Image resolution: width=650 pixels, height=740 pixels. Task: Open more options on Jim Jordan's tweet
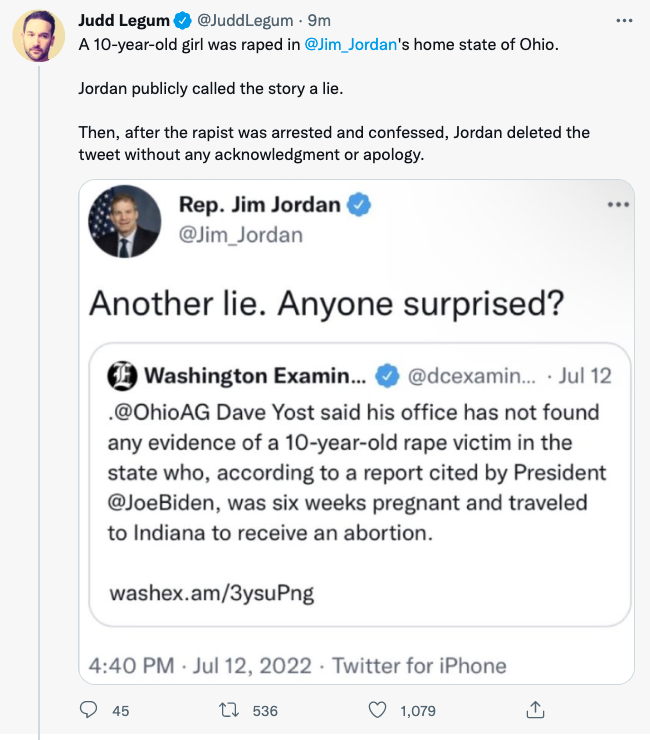pyautogui.click(x=618, y=204)
